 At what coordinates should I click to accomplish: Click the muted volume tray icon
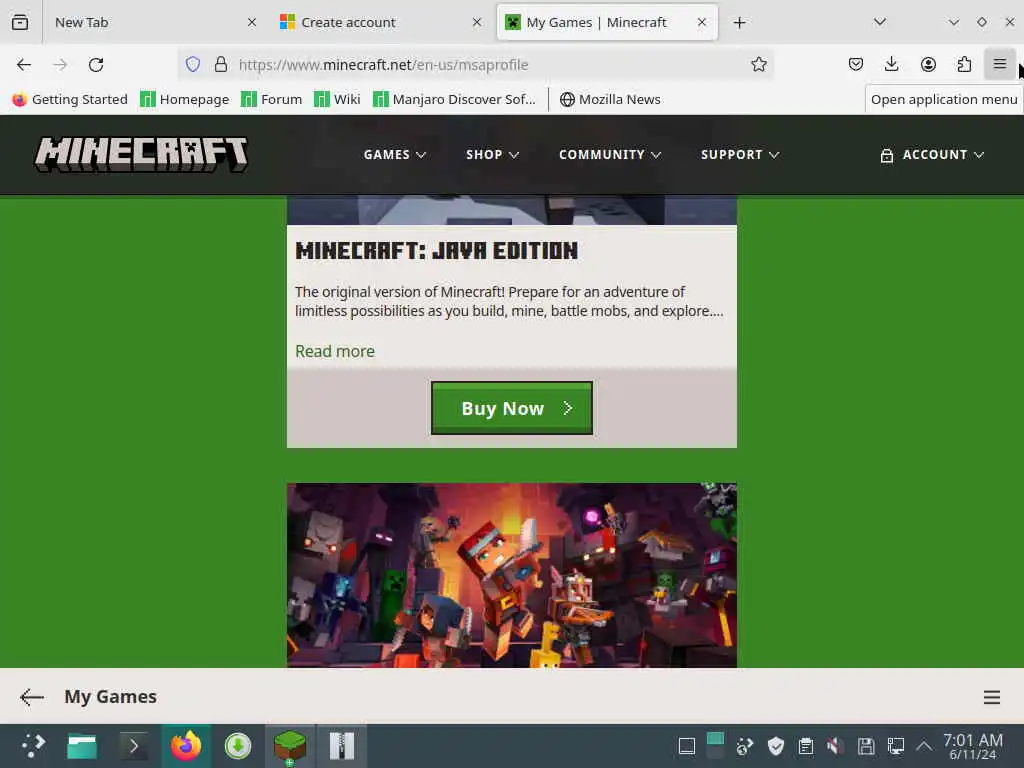835,746
